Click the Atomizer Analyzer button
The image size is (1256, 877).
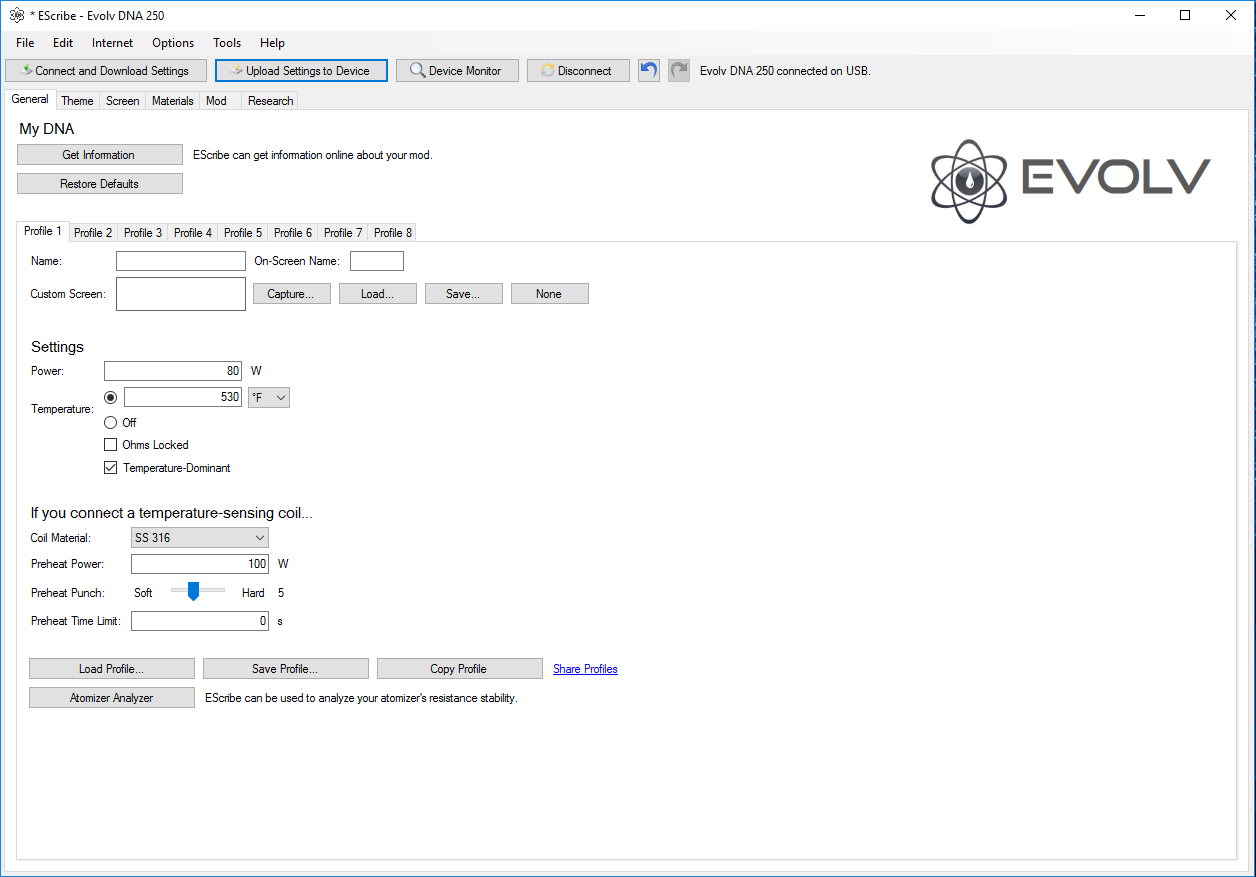(111, 698)
